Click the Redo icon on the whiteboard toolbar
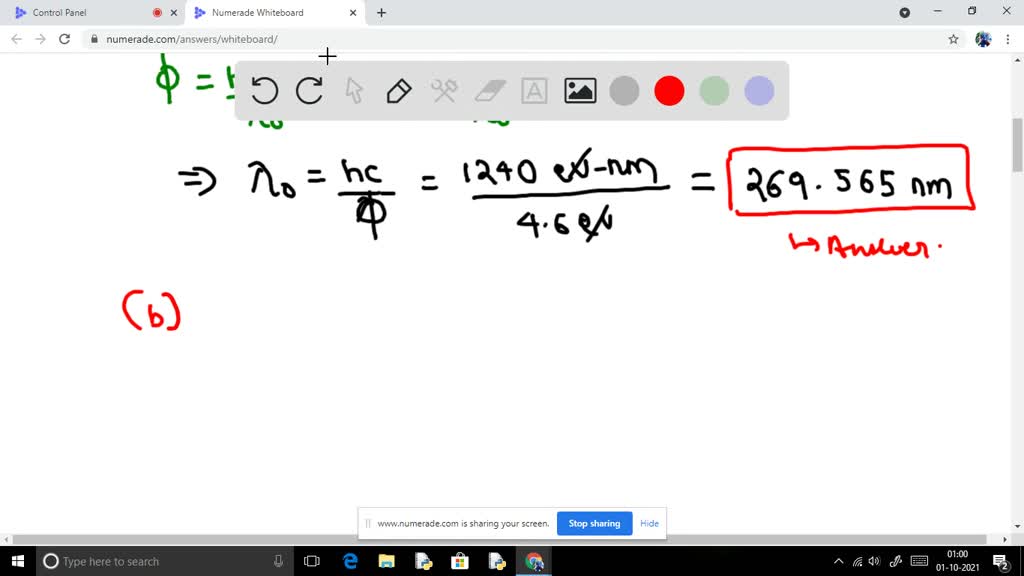Viewport: 1024px width, 576px height. [309, 90]
